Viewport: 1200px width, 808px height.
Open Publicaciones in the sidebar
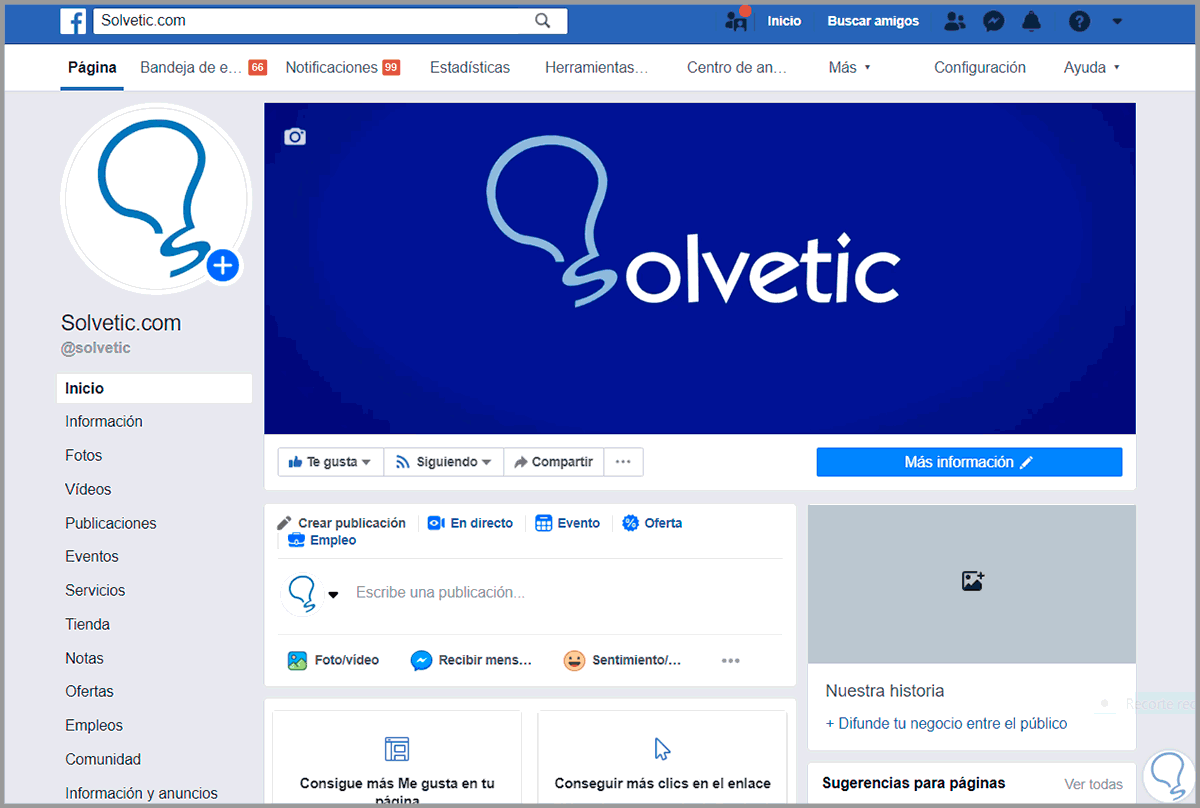coord(111,524)
